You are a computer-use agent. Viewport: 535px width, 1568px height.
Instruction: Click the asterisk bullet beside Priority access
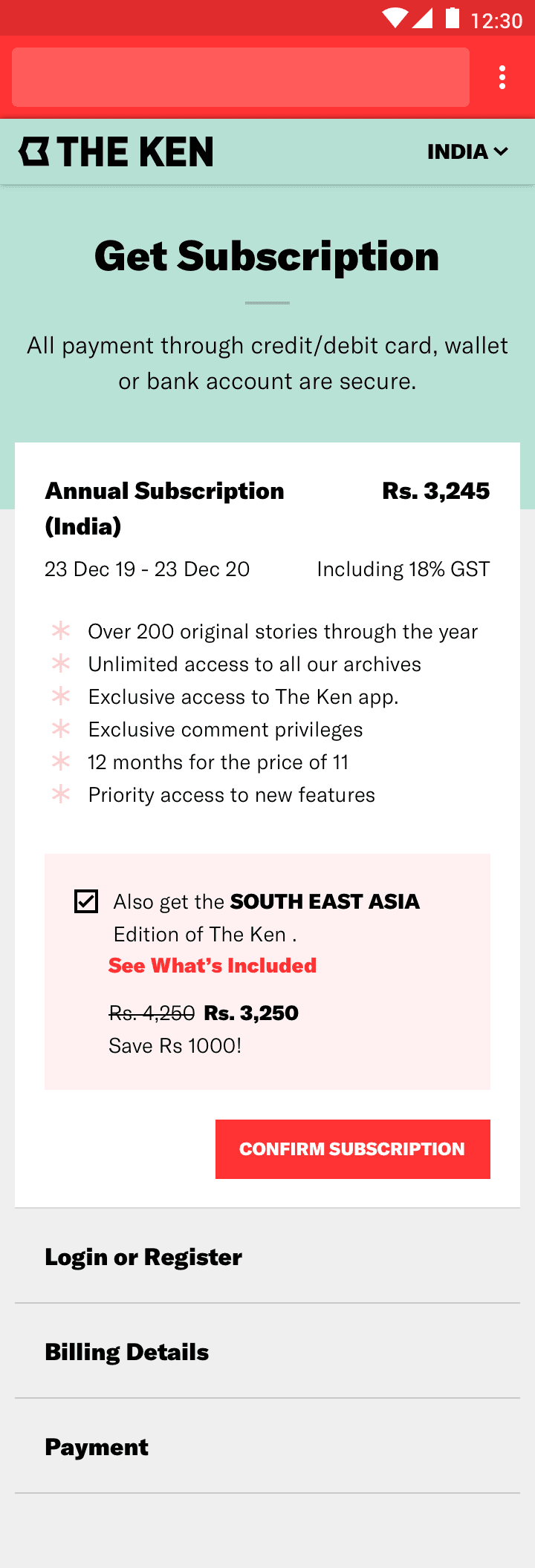[x=61, y=794]
